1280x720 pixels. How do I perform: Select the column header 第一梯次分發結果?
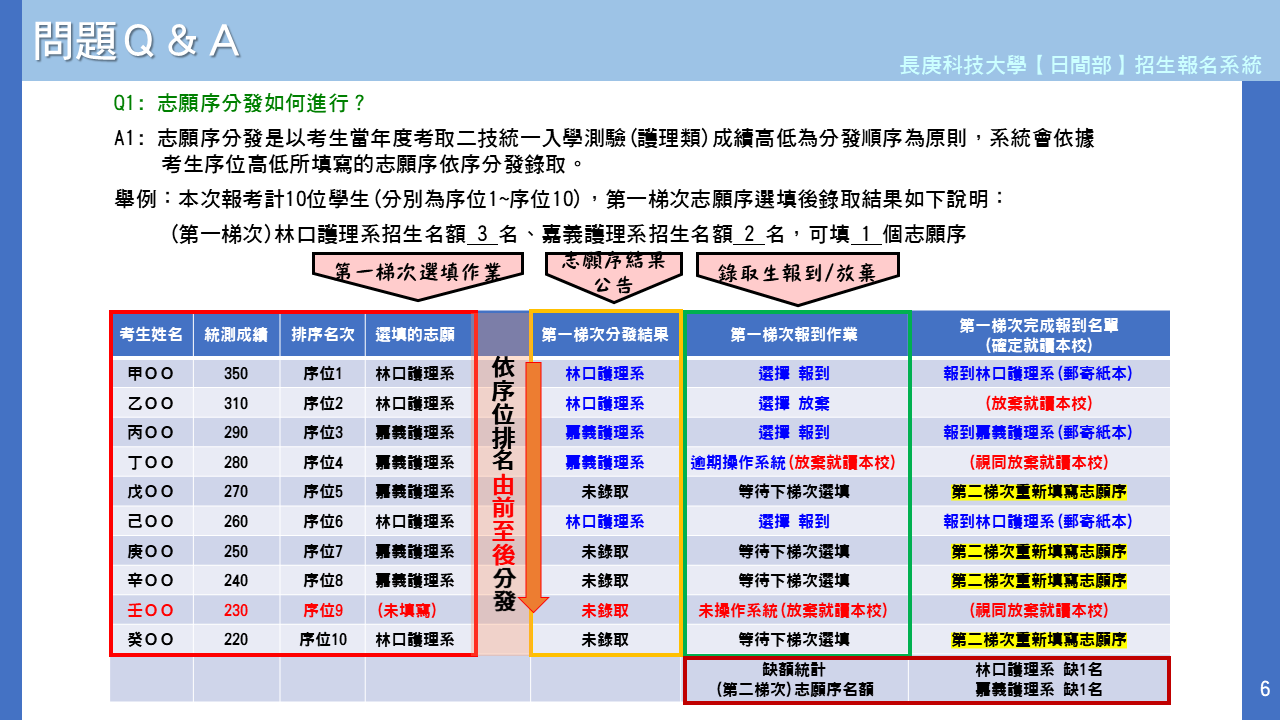[605, 335]
